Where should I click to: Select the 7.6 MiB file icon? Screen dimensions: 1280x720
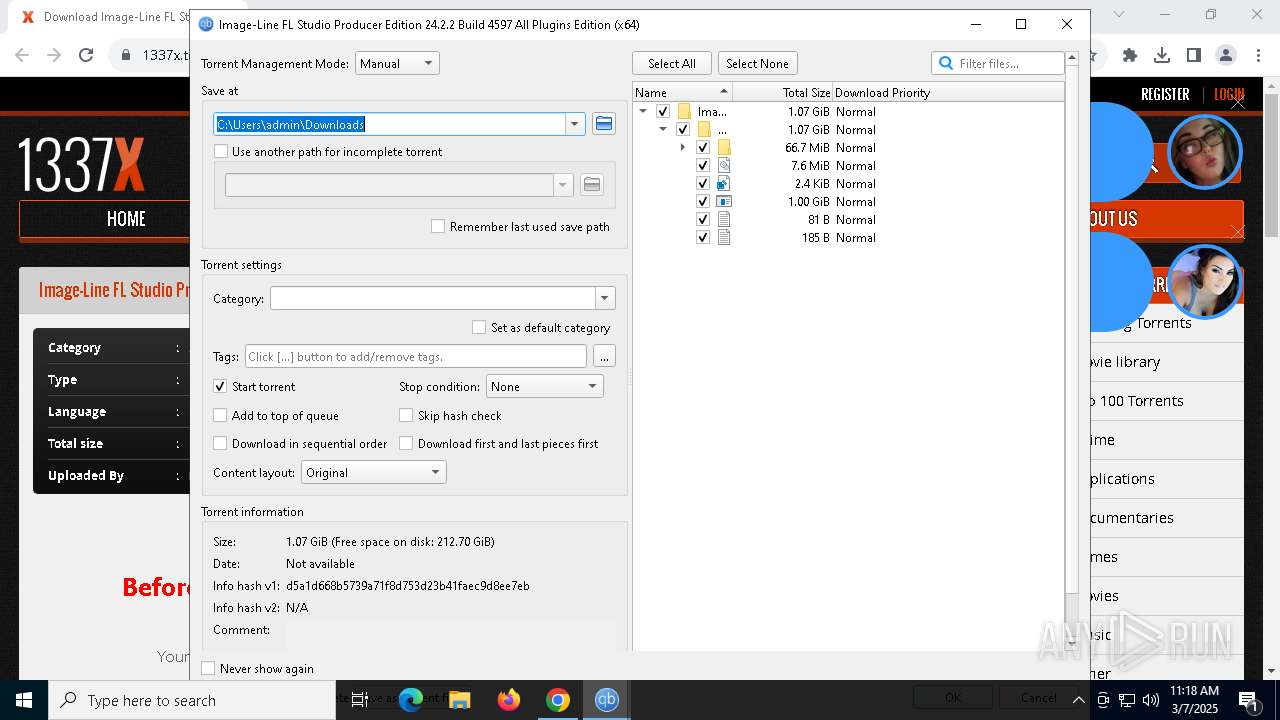pos(724,166)
